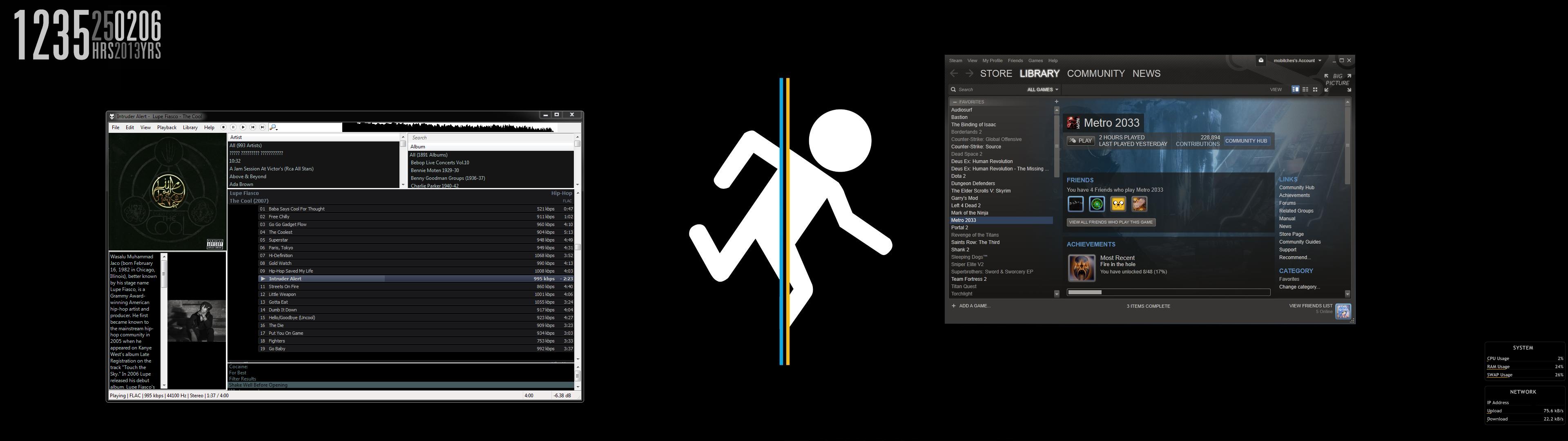Select track 'Dumb It Down'
This screenshot has width=1568, height=441.
coord(416,310)
